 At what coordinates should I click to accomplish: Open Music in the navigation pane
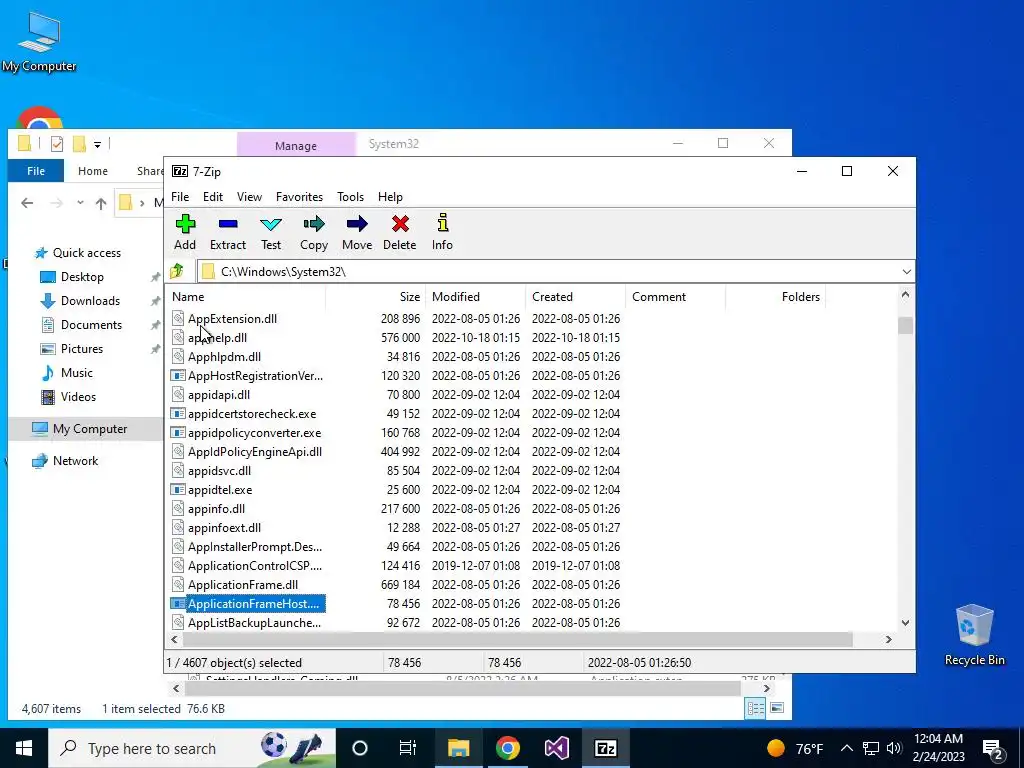coord(76,373)
